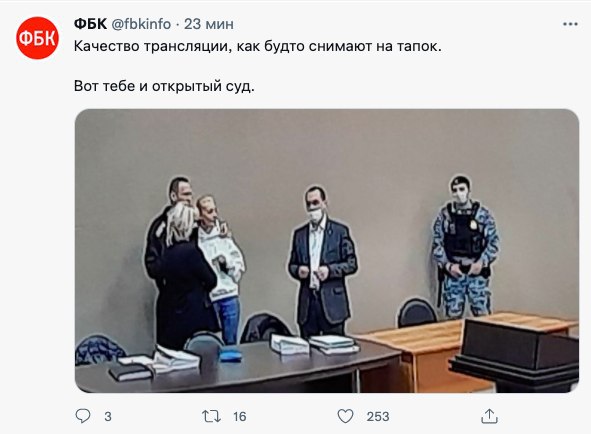Click the reply speech bubble icon
Screen dimensions: 591x434
pyautogui.click(x=83, y=416)
